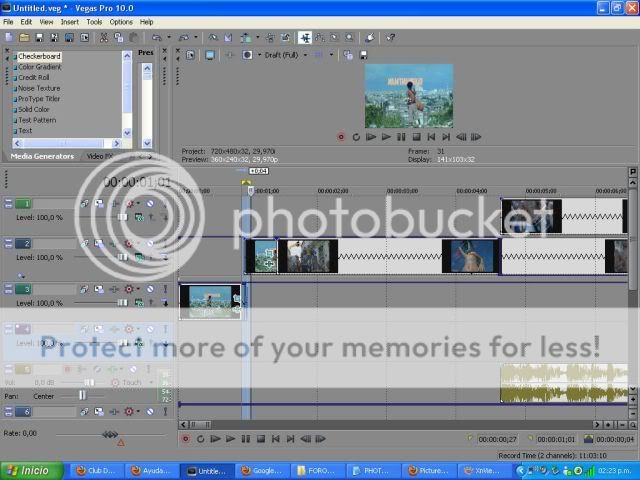Screen dimensions: 640x480
Task: Click Pause under the video preview
Action: (x=401, y=137)
